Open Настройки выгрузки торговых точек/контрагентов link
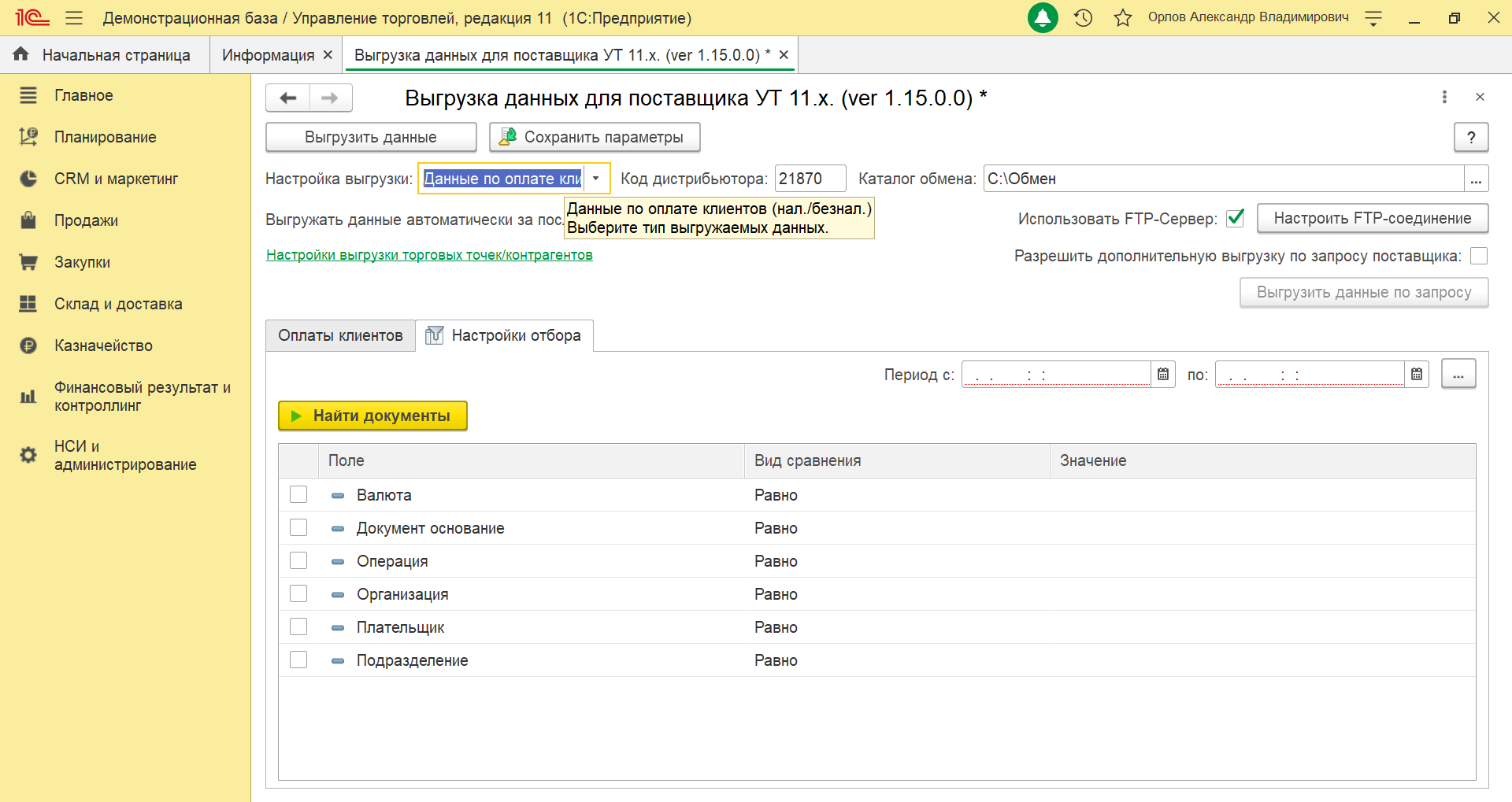 point(429,255)
